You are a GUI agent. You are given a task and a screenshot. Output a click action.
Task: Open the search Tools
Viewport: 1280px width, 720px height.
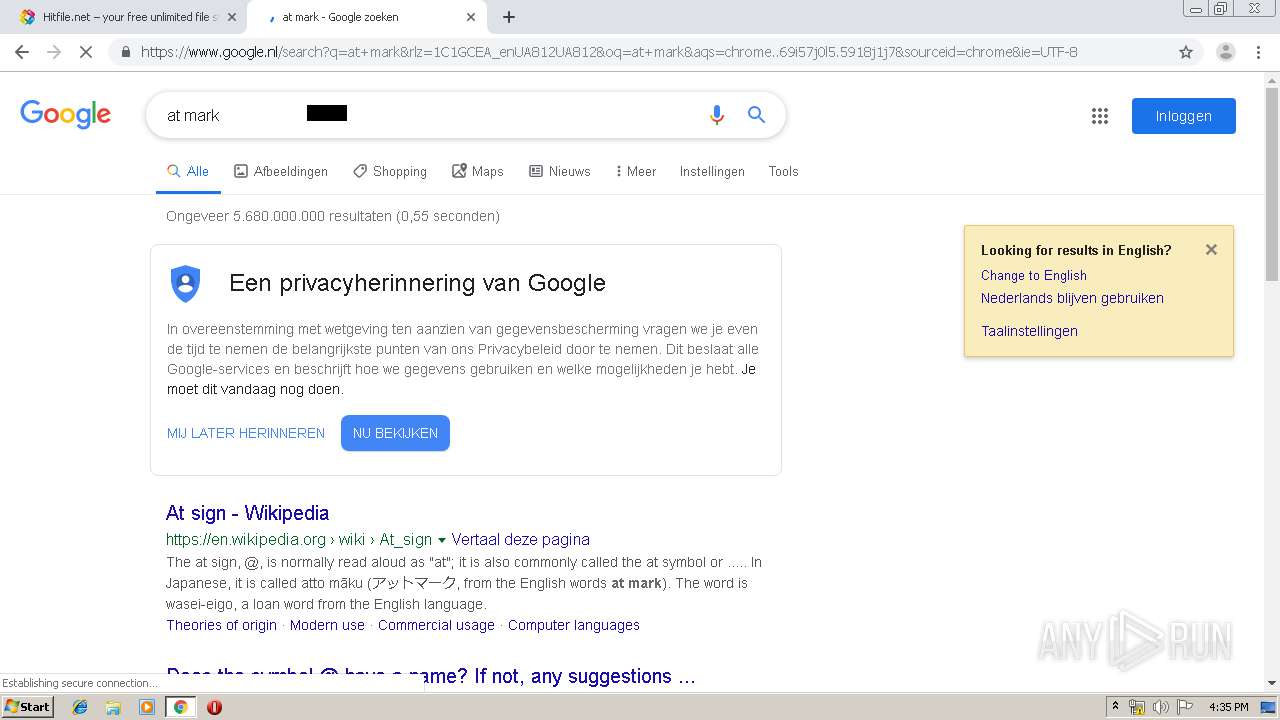pyautogui.click(x=783, y=171)
